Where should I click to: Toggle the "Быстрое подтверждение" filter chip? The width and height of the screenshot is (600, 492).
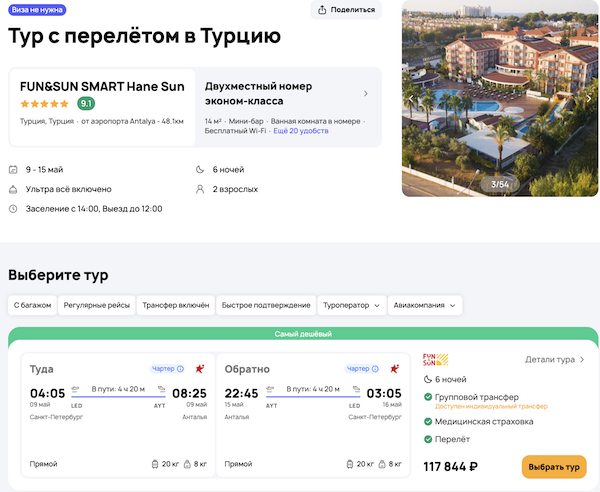pyautogui.click(x=265, y=305)
